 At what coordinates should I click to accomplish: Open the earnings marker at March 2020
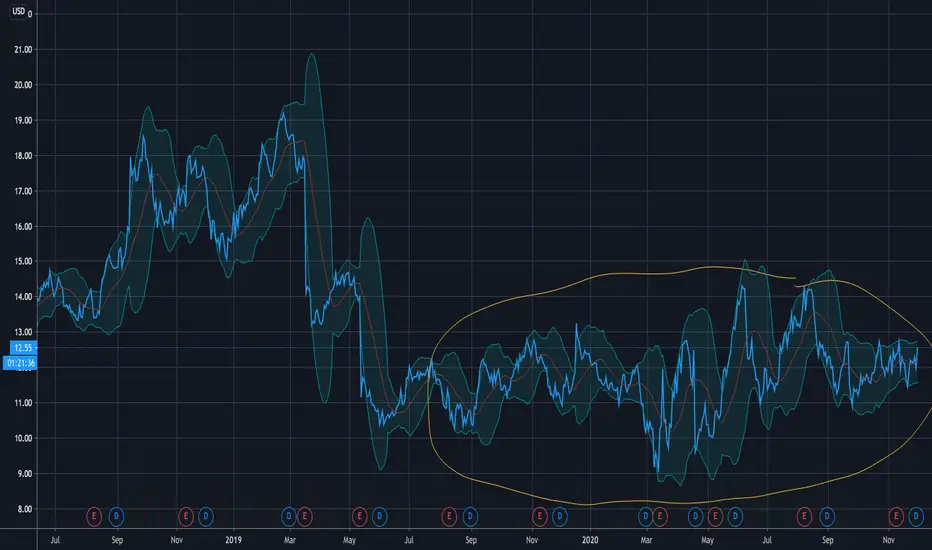[660, 516]
